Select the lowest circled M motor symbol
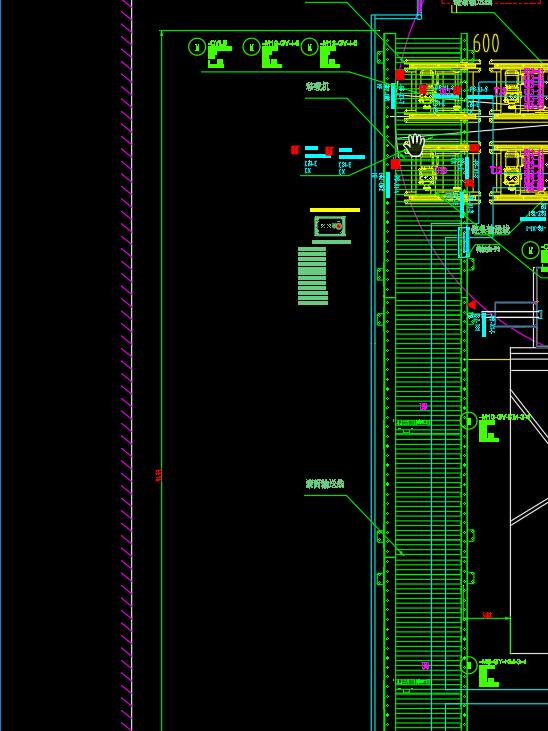Viewport: 548px width, 731px height. [x=468, y=665]
